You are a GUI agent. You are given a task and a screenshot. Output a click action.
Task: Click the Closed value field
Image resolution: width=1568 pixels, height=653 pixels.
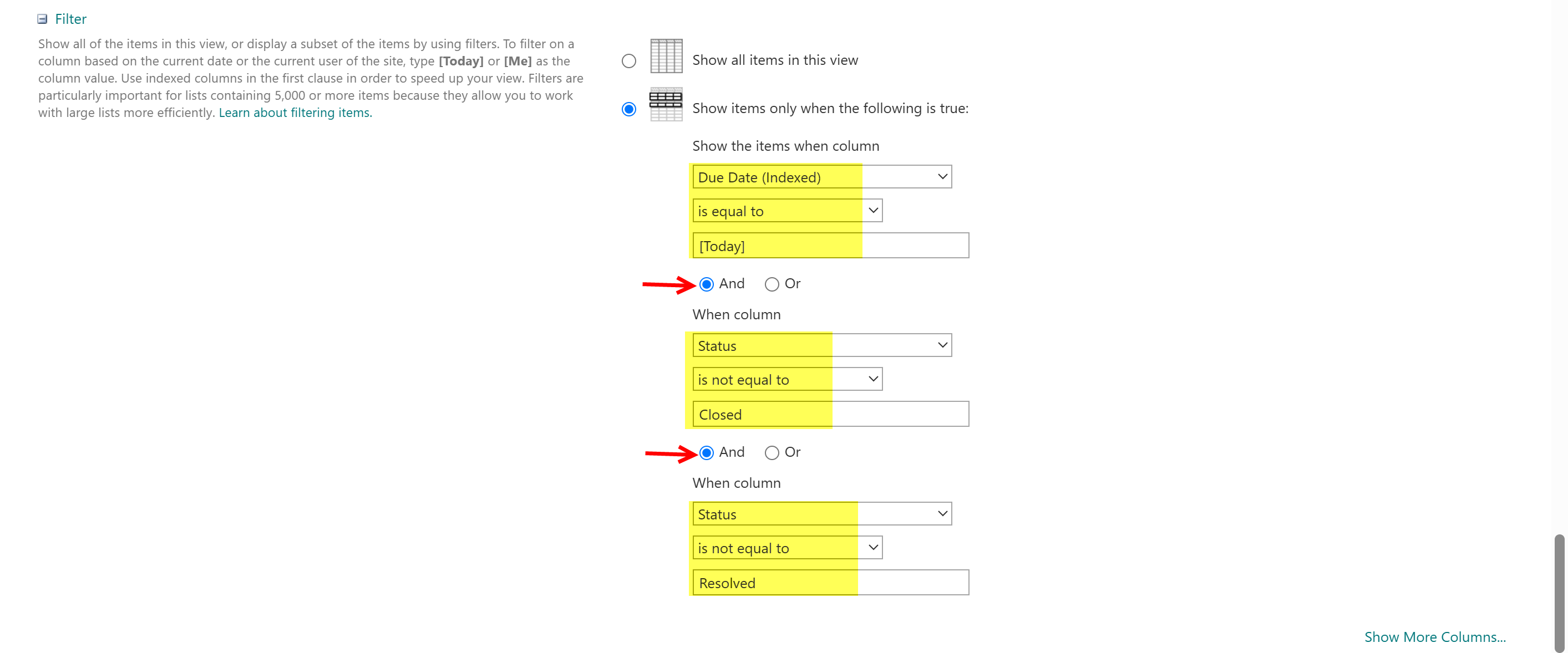(x=829, y=414)
